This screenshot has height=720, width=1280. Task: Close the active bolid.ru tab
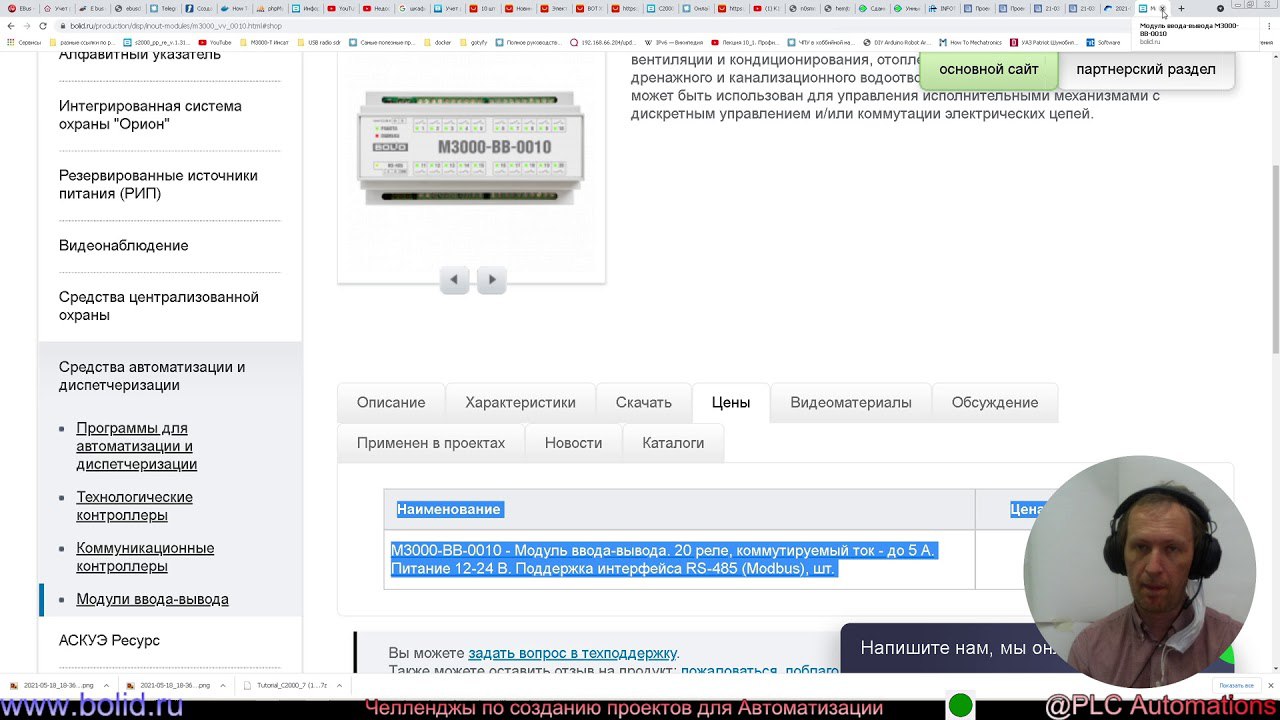[1162, 8]
